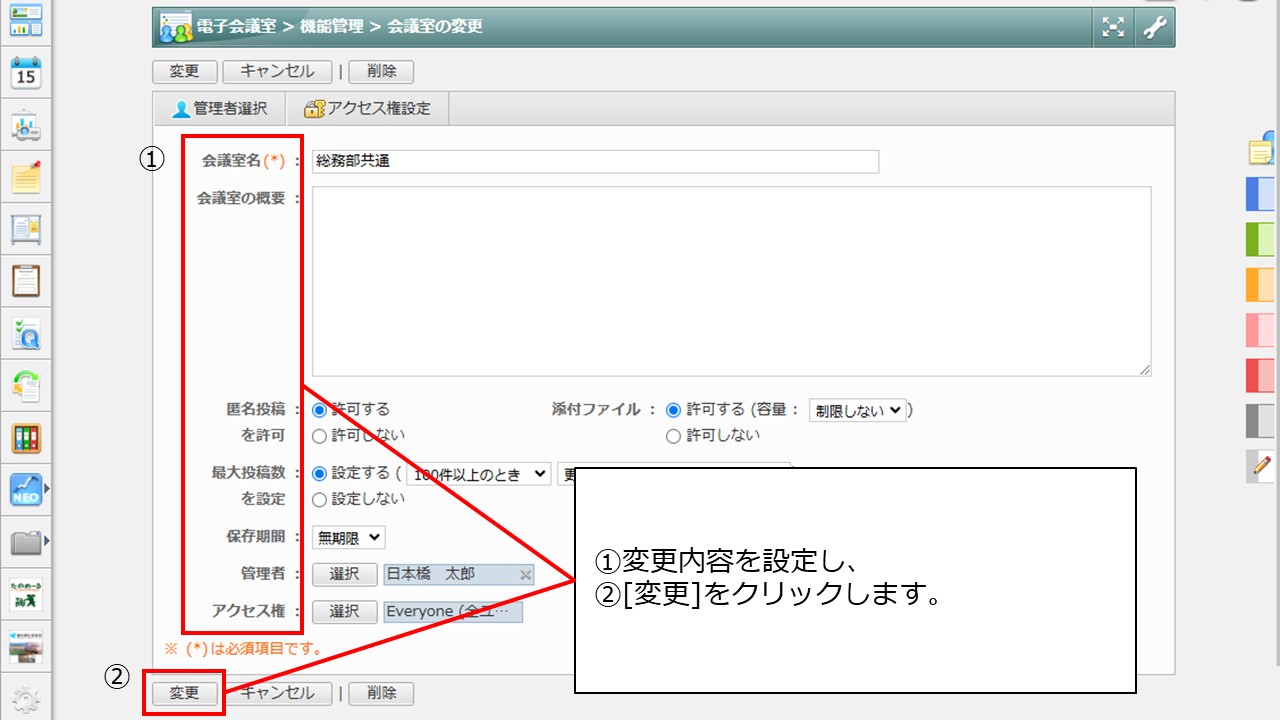Screen dimensions: 1280x720
Task: Open the portal dashboard icon in sidebar
Action: pyautogui.click(x=26, y=20)
